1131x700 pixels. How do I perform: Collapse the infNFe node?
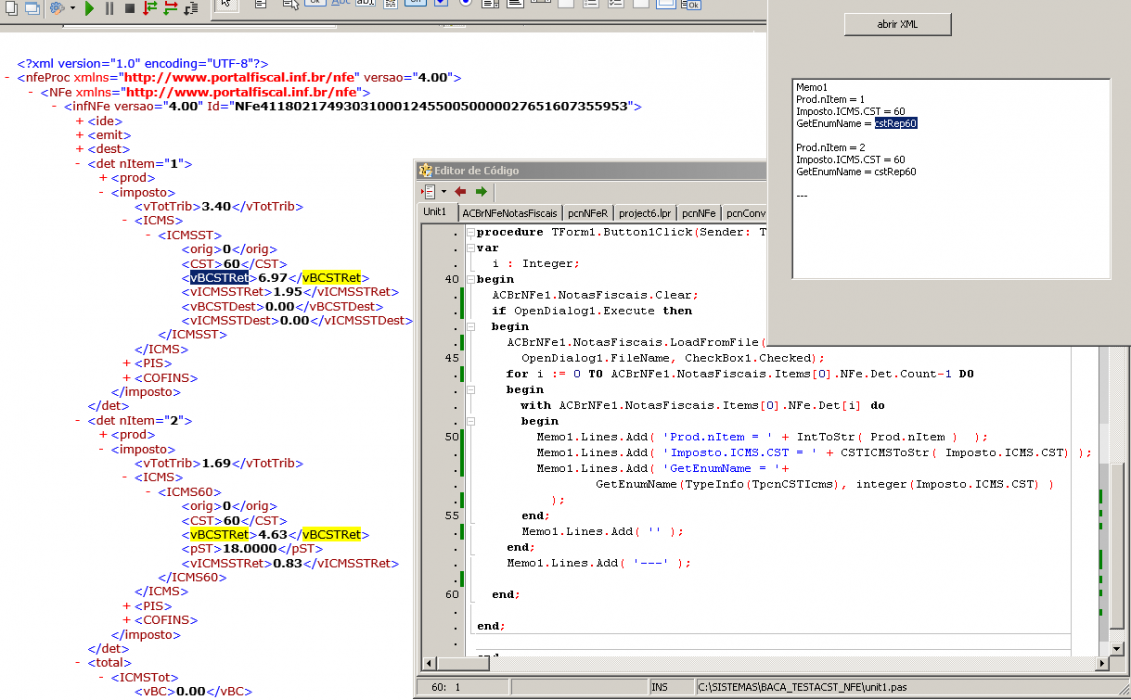coord(54,107)
